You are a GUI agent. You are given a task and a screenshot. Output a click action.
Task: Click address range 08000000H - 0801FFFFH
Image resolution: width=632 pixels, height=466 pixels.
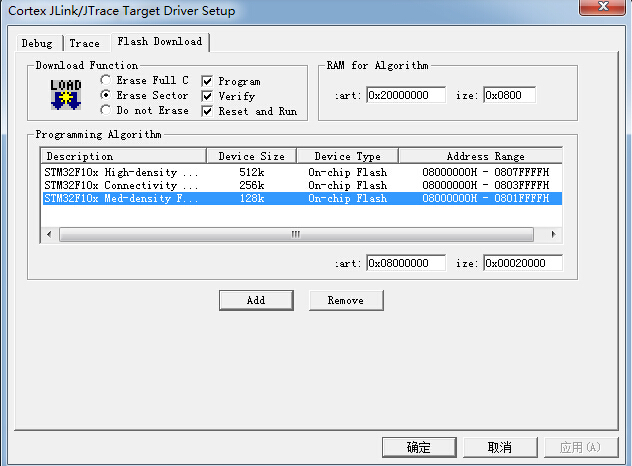(x=486, y=198)
